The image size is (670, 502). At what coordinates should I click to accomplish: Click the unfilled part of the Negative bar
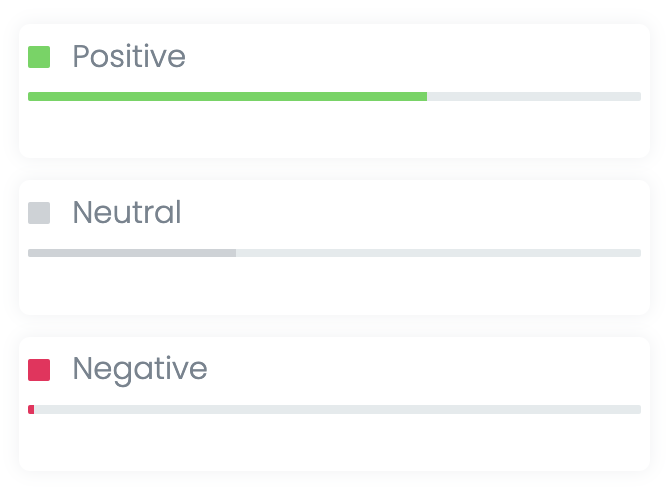(x=338, y=409)
